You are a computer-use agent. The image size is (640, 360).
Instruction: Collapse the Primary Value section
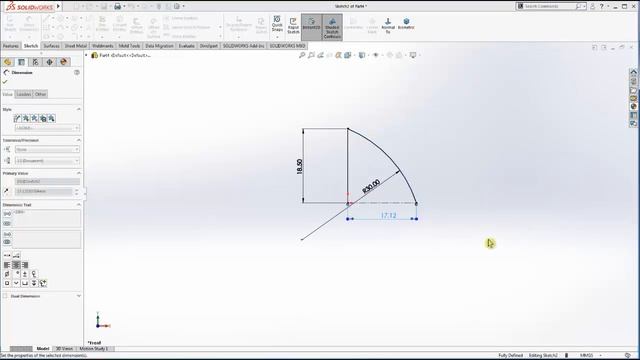[x=78, y=173]
